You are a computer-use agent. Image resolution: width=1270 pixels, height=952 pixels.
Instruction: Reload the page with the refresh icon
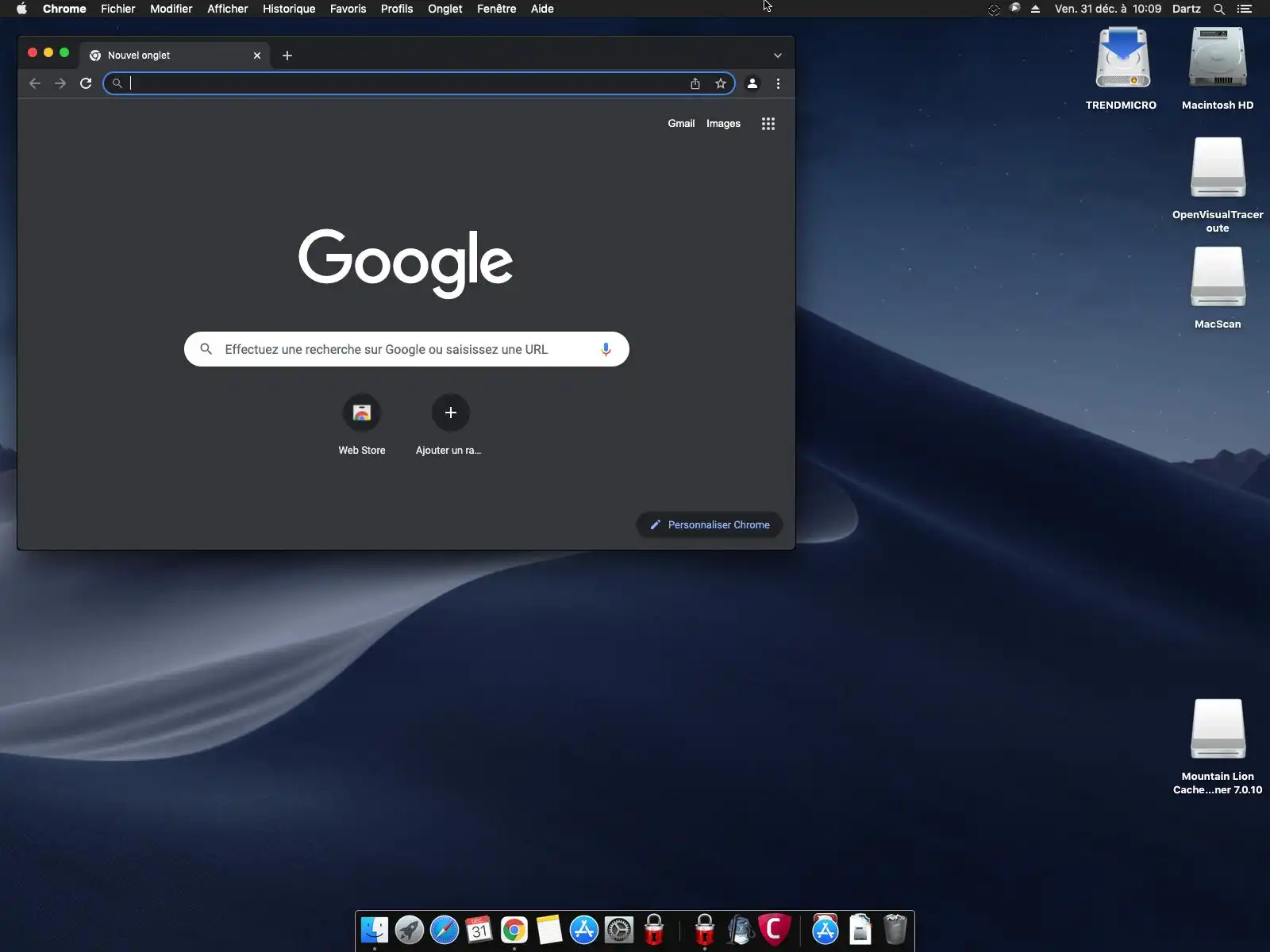pyautogui.click(x=86, y=83)
